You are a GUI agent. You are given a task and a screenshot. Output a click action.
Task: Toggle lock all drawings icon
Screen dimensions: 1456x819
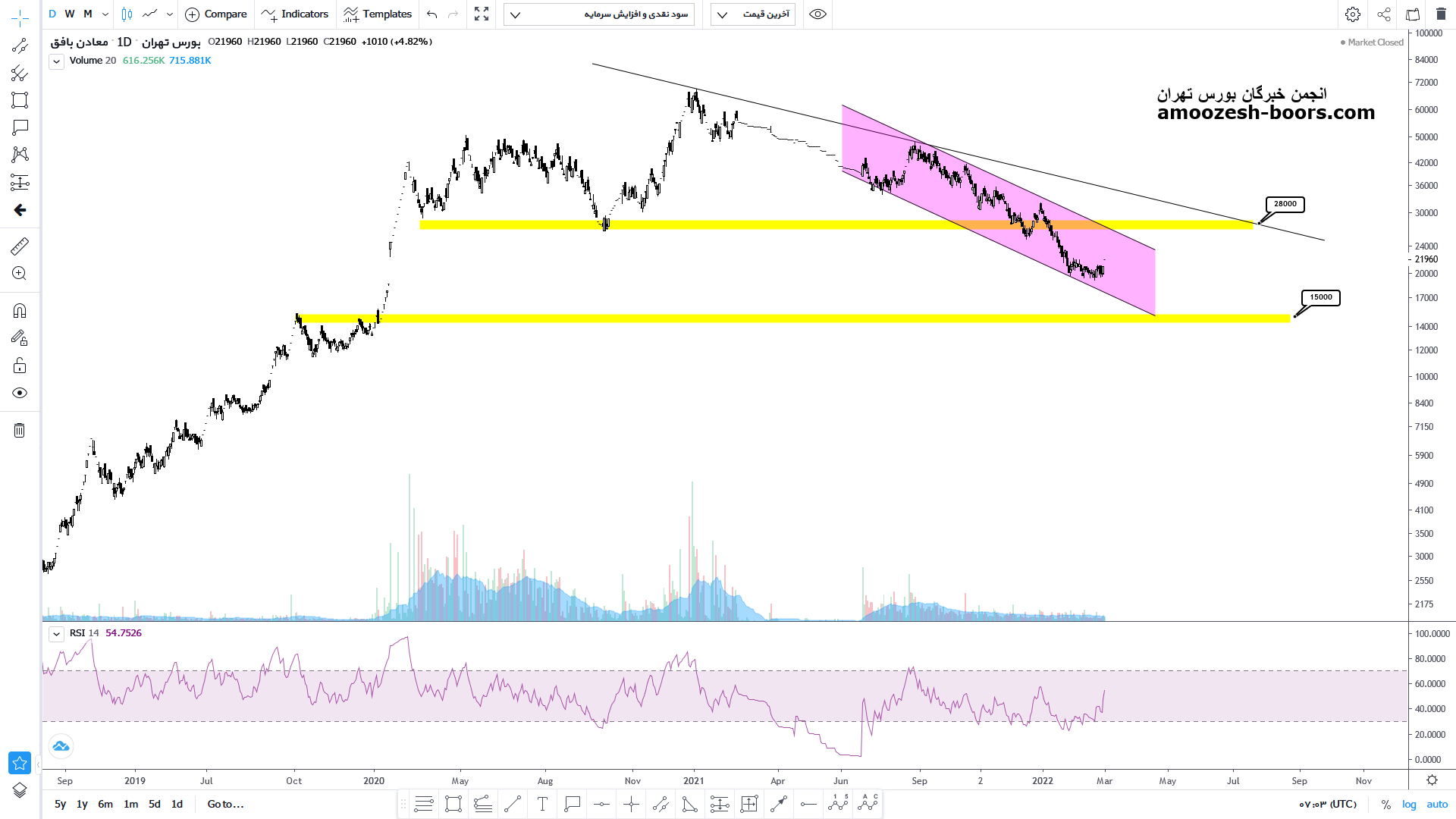pyautogui.click(x=20, y=366)
